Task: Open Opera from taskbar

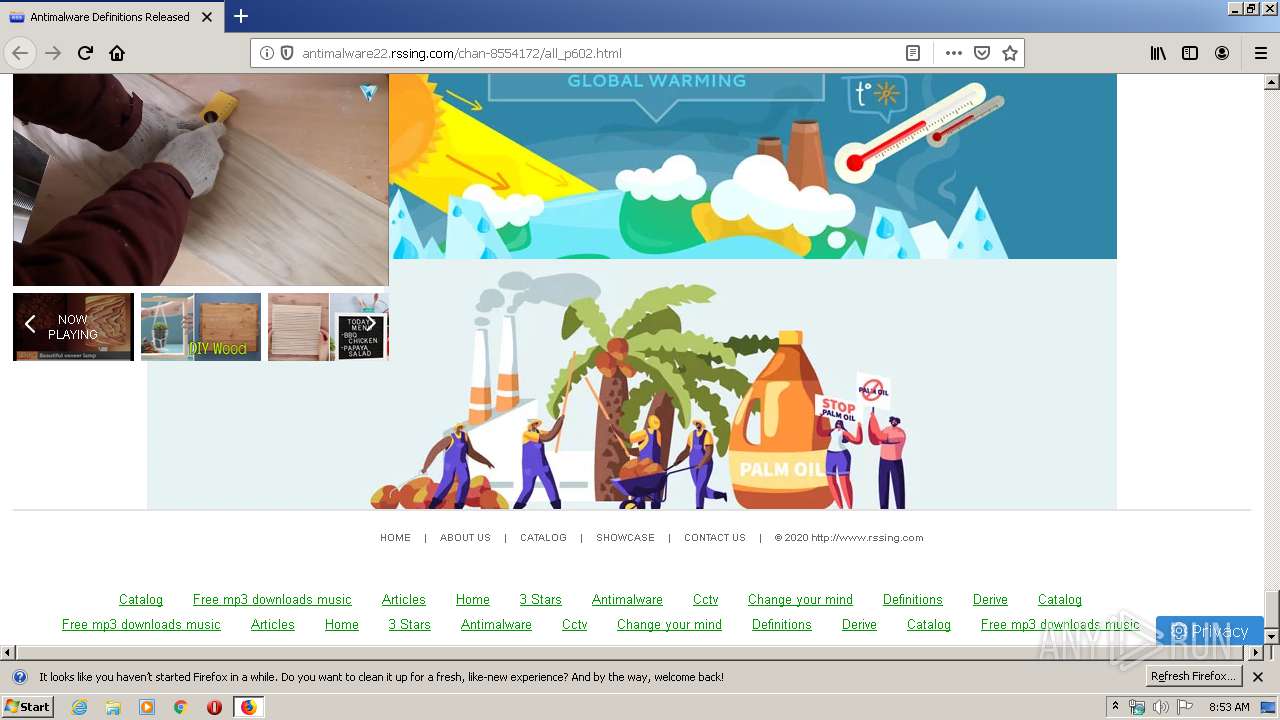Action: point(214,707)
